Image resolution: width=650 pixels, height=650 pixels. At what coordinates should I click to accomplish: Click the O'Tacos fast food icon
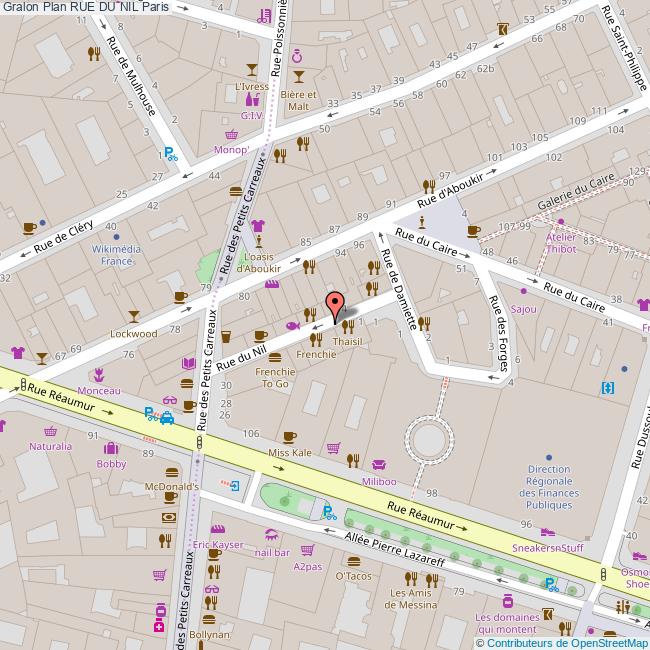[x=353, y=560]
